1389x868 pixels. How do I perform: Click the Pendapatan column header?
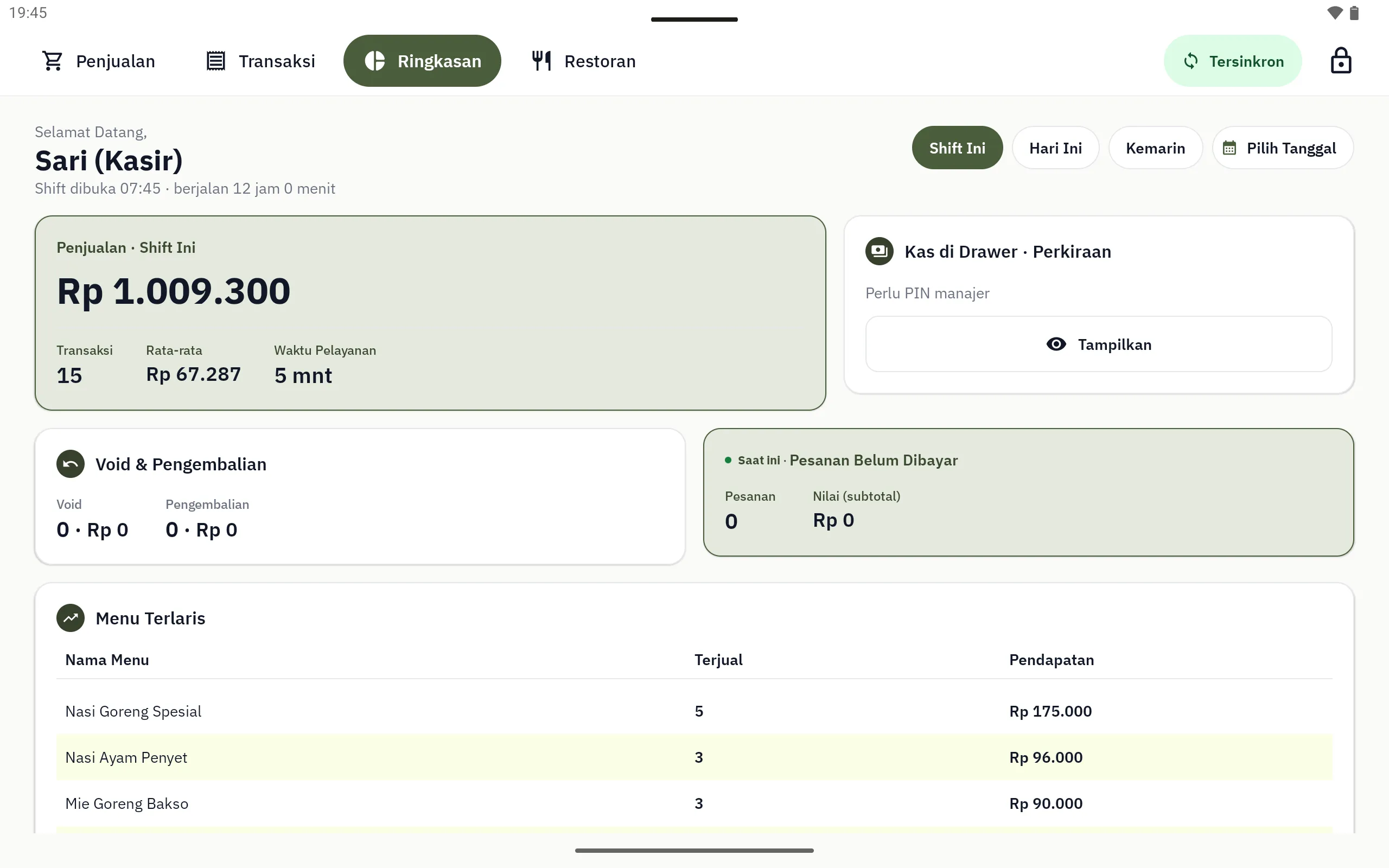tap(1052, 660)
